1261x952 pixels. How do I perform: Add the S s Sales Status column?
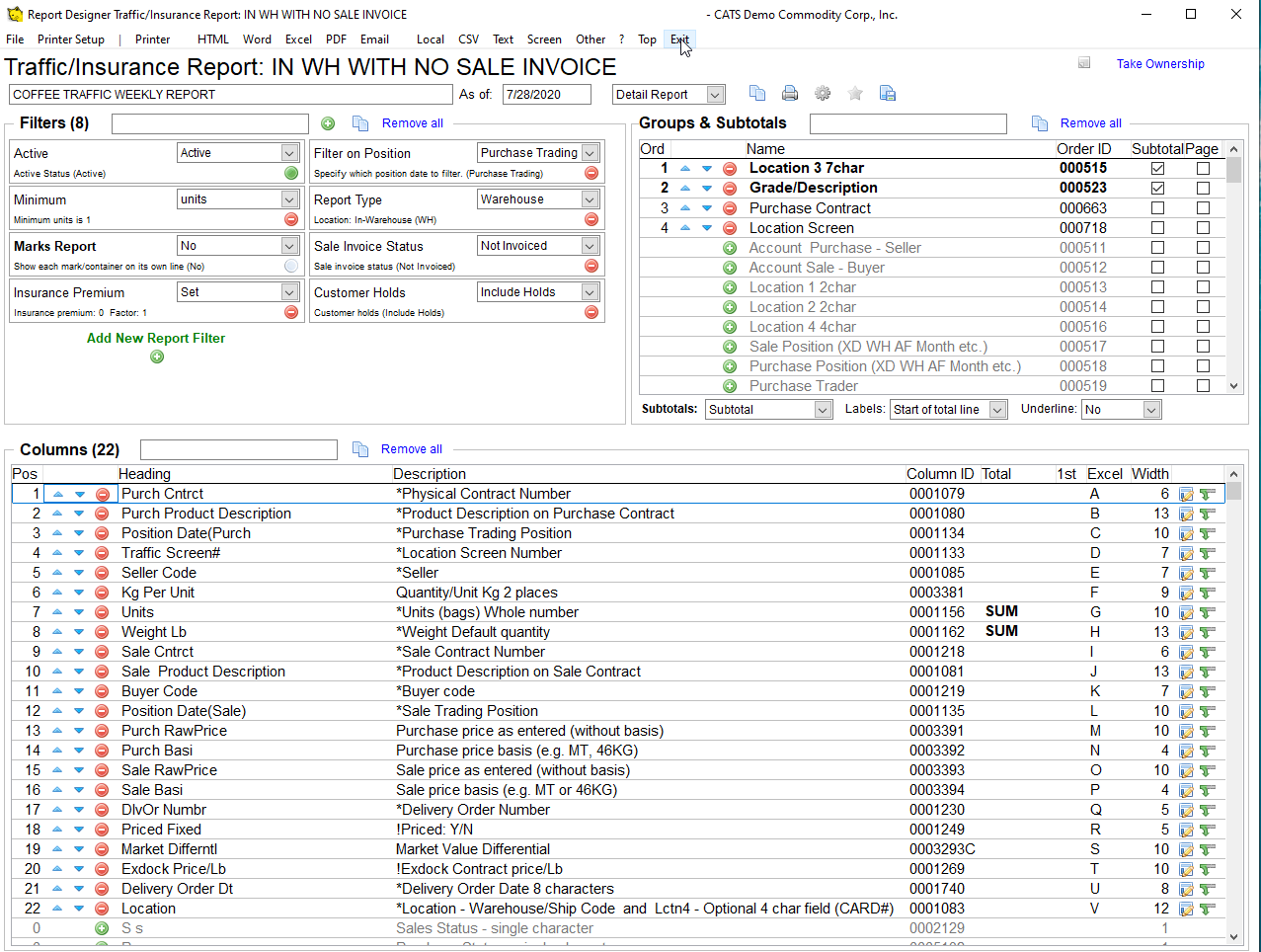pyautogui.click(x=102, y=928)
